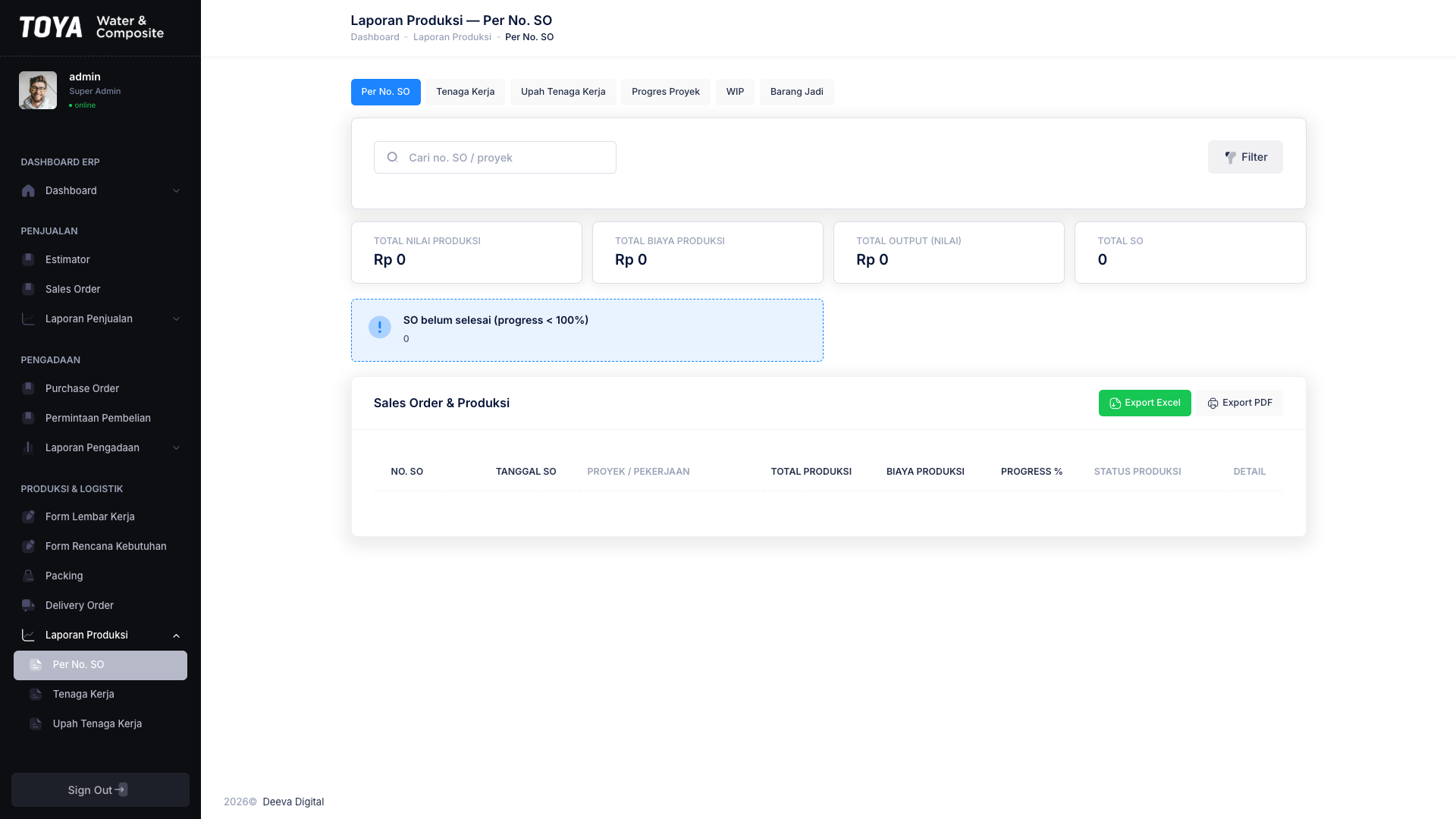Viewport: 1456px width, 819px height.
Task: Click the Dashboard home icon in sidebar
Action: [x=28, y=190]
